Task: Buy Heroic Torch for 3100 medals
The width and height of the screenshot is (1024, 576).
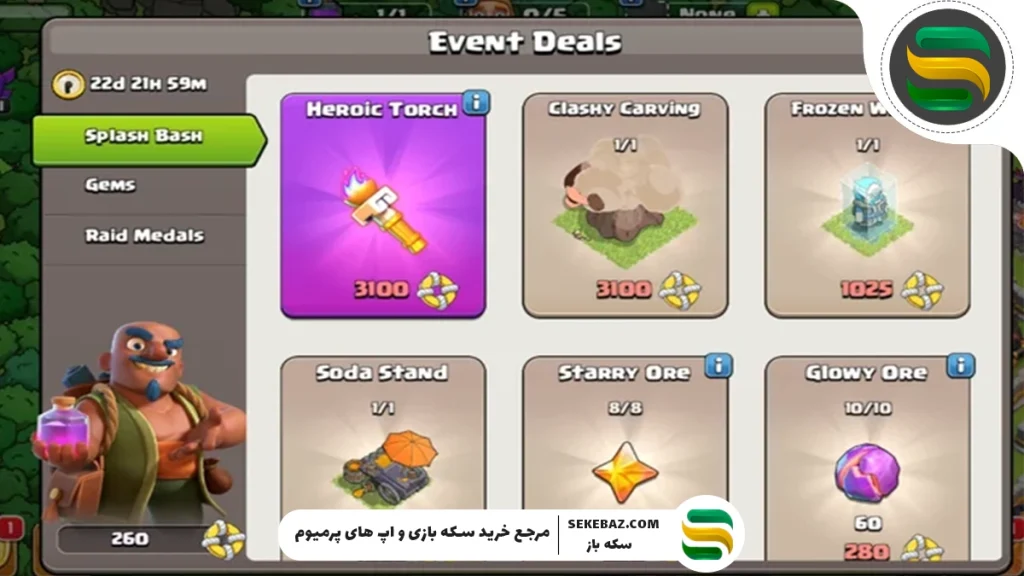Action: [405, 289]
